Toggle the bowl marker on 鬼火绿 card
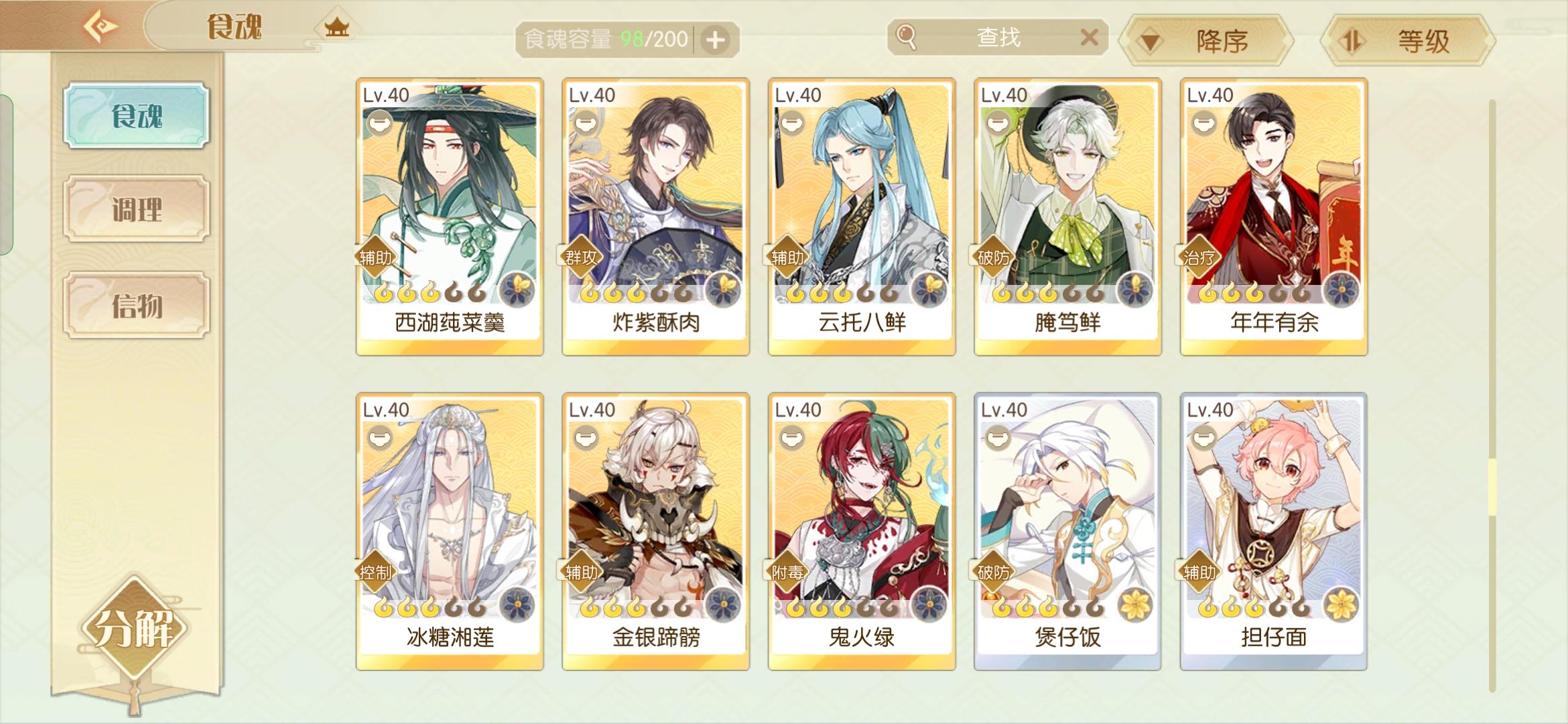1568x724 pixels. coord(792,439)
